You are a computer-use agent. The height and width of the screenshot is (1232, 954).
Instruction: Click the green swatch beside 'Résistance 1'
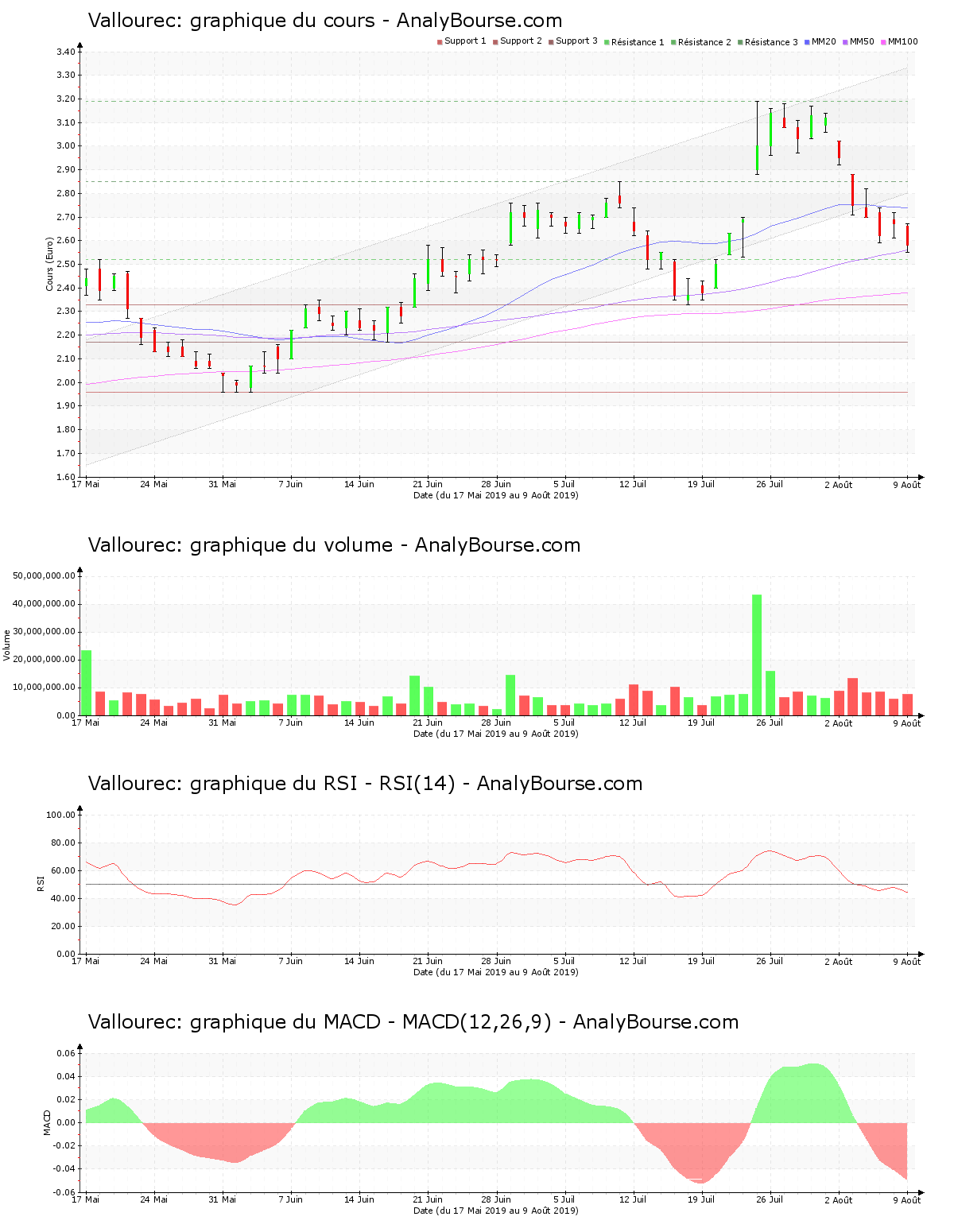(607, 42)
